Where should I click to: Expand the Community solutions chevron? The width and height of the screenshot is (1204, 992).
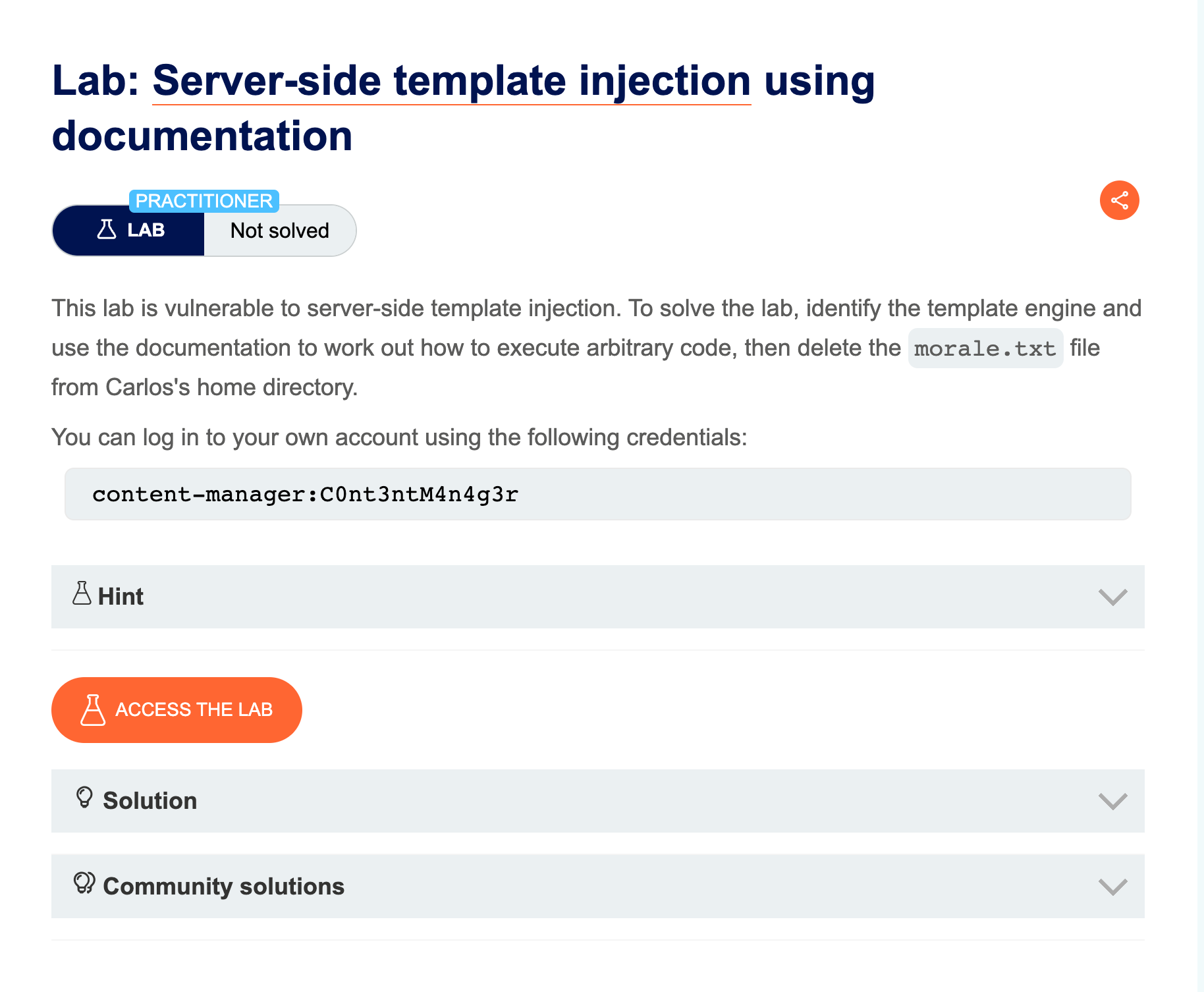tap(1112, 887)
